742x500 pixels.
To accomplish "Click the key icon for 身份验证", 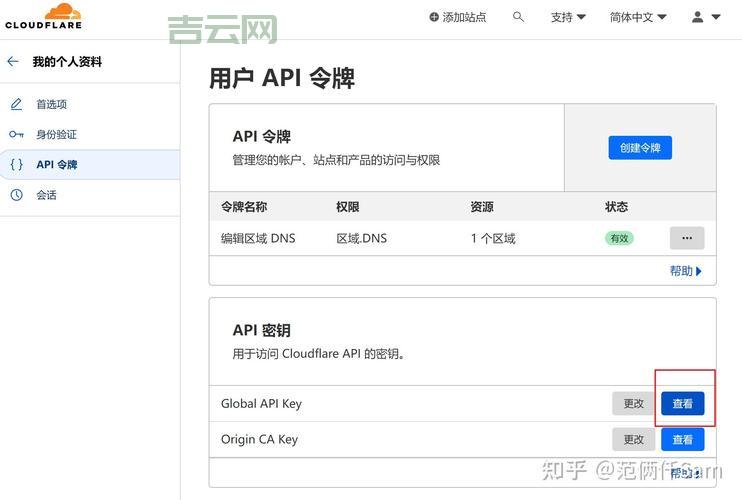I will (x=16, y=134).
